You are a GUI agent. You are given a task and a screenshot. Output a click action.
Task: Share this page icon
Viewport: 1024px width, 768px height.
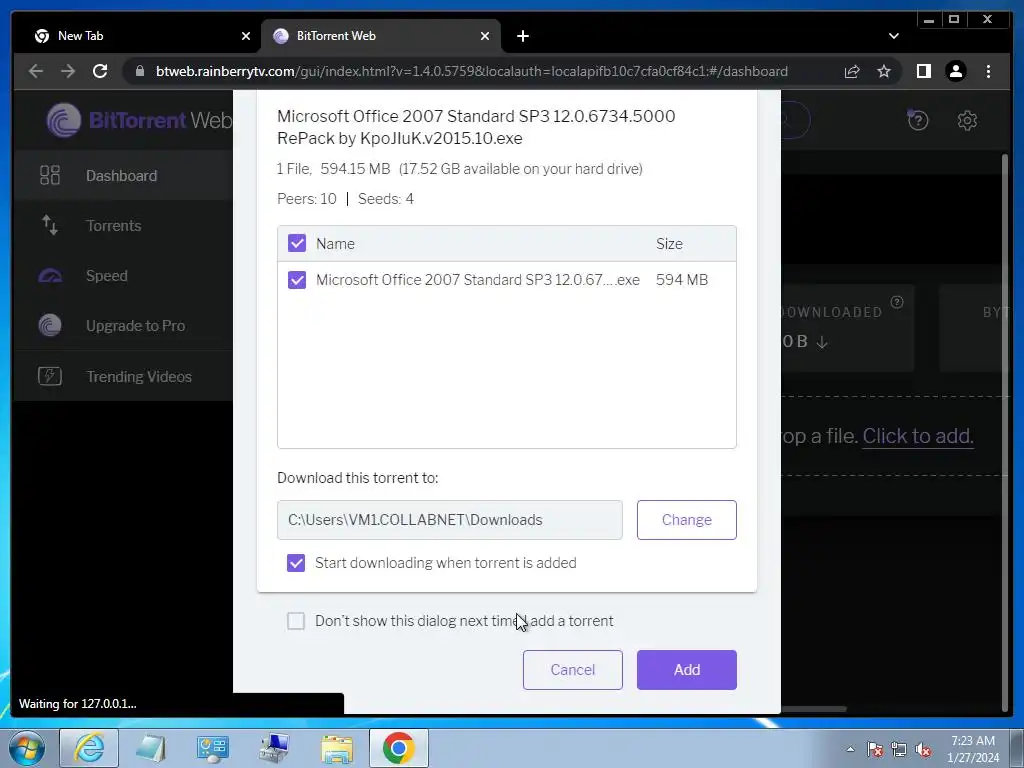coord(852,71)
